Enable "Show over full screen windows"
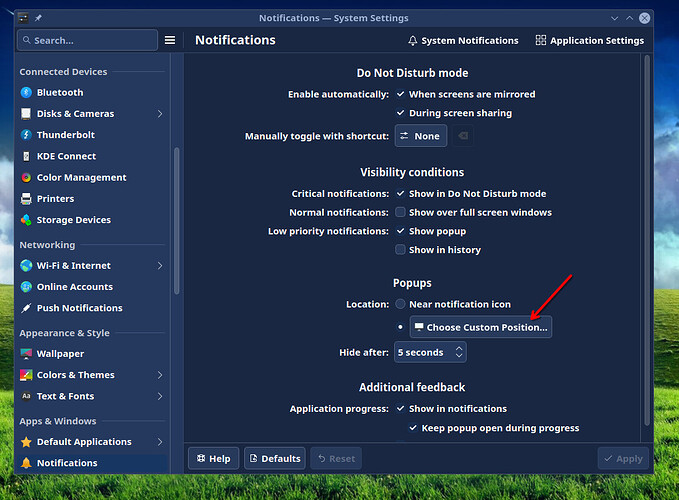Image resolution: width=679 pixels, height=500 pixels. point(400,212)
